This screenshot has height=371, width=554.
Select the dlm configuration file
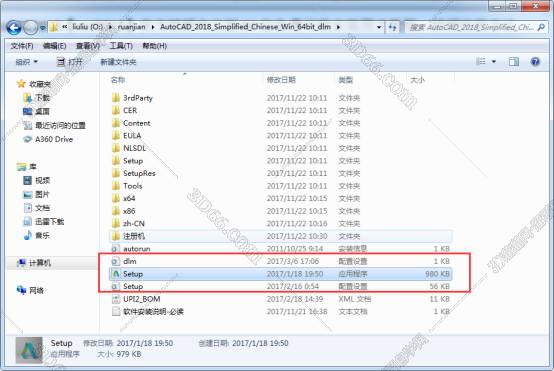(x=281, y=261)
